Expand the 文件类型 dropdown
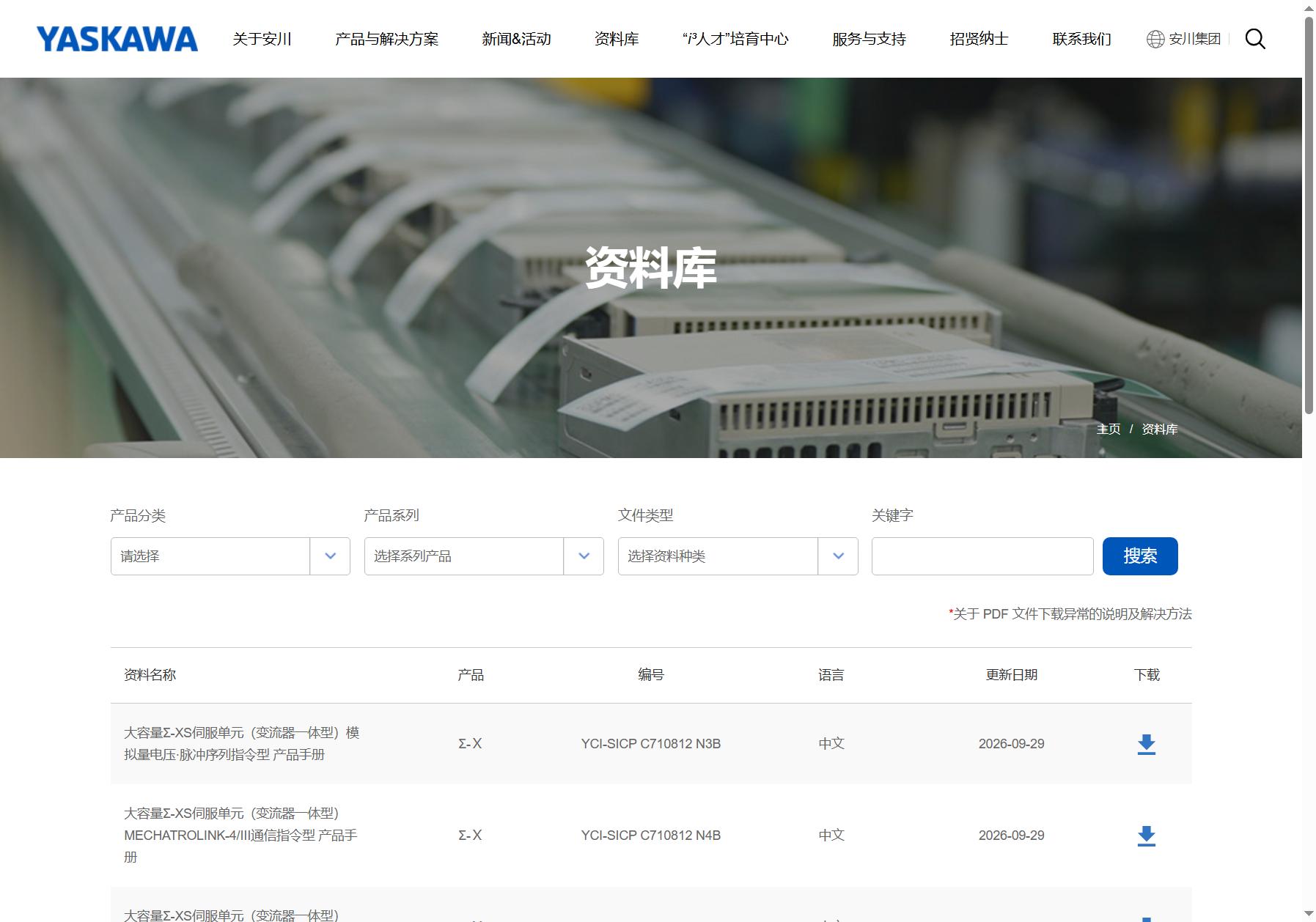 point(738,556)
